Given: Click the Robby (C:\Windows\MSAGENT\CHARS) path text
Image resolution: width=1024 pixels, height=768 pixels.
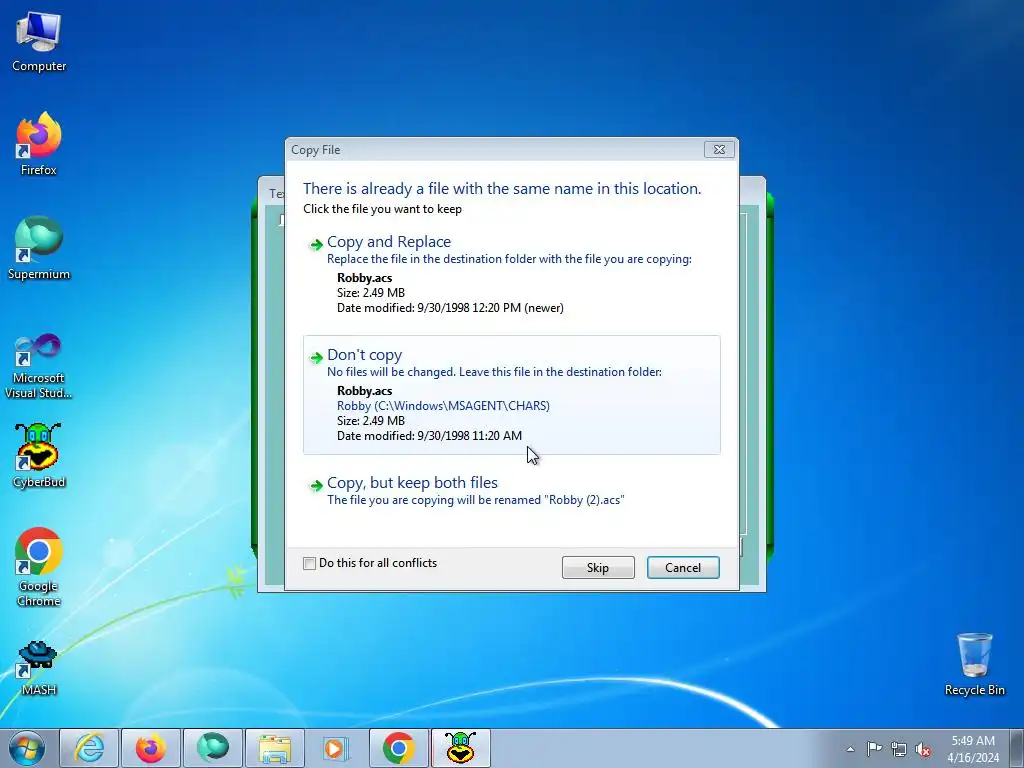Looking at the screenshot, I should coord(443,406).
